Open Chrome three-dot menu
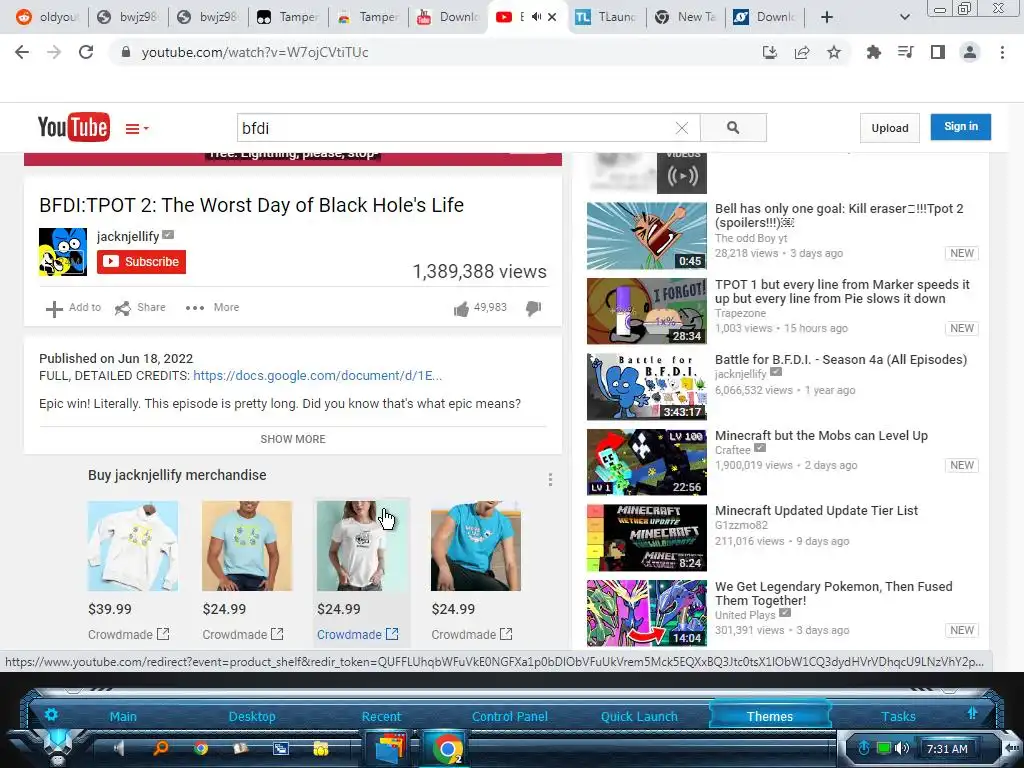Image resolution: width=1024 pixels, height=768 pixels. click(x=1002, y=52)
